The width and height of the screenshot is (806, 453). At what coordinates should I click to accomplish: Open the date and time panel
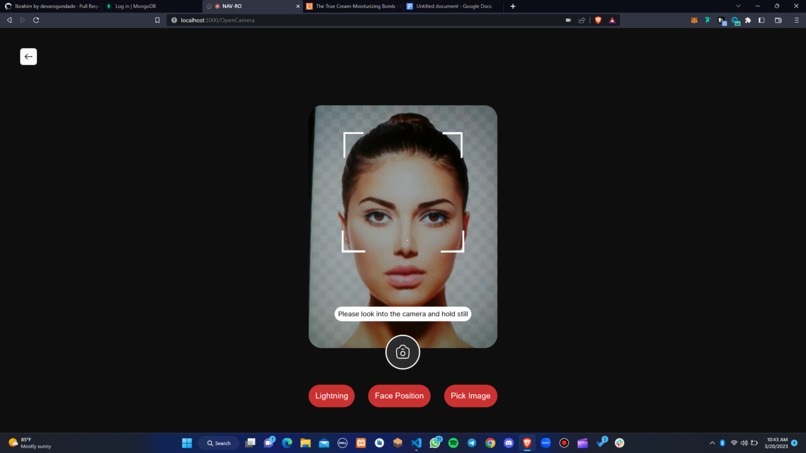(x=776, y=443)
